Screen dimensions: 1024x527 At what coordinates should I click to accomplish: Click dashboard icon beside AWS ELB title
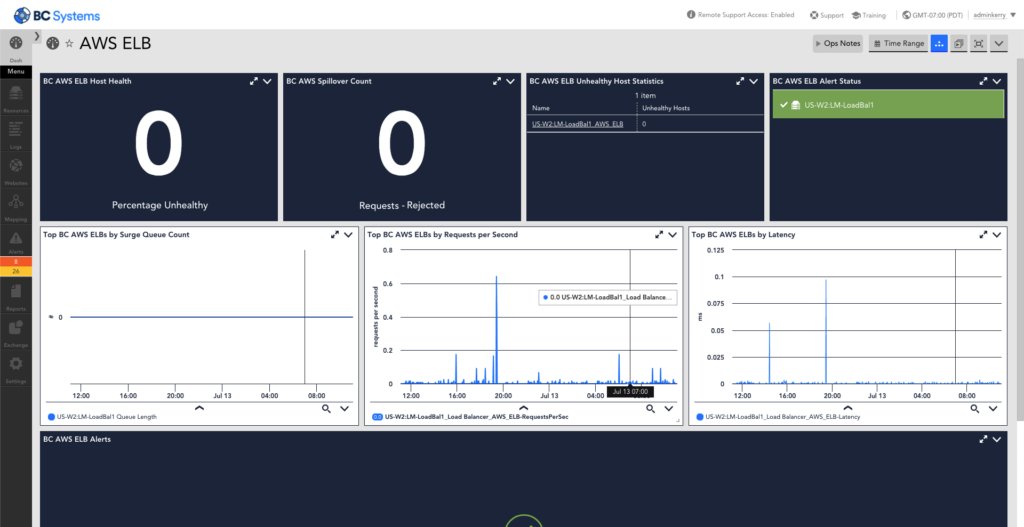53,43
